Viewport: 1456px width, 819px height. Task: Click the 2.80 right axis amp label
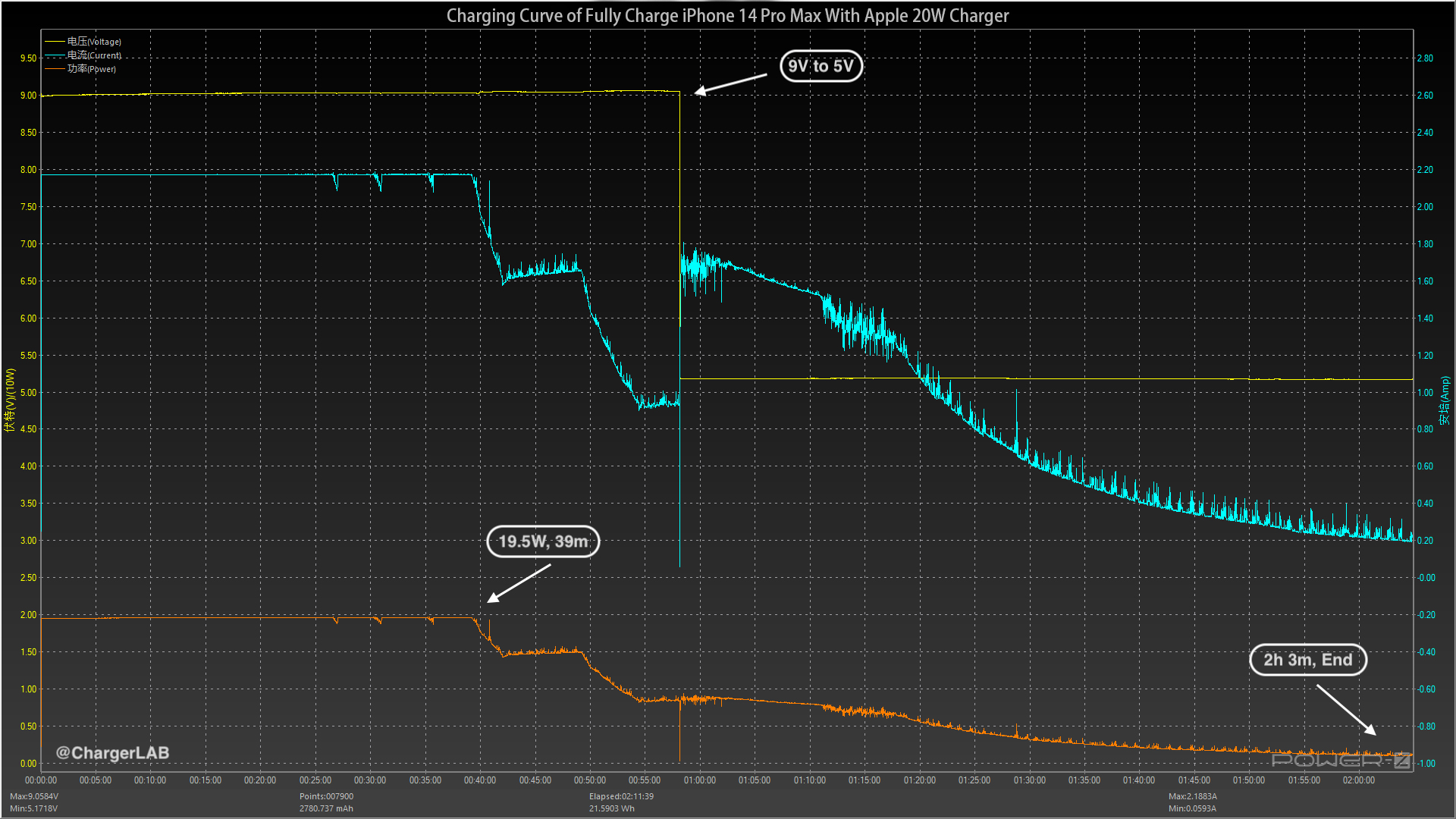click(x=1425, y=58)
